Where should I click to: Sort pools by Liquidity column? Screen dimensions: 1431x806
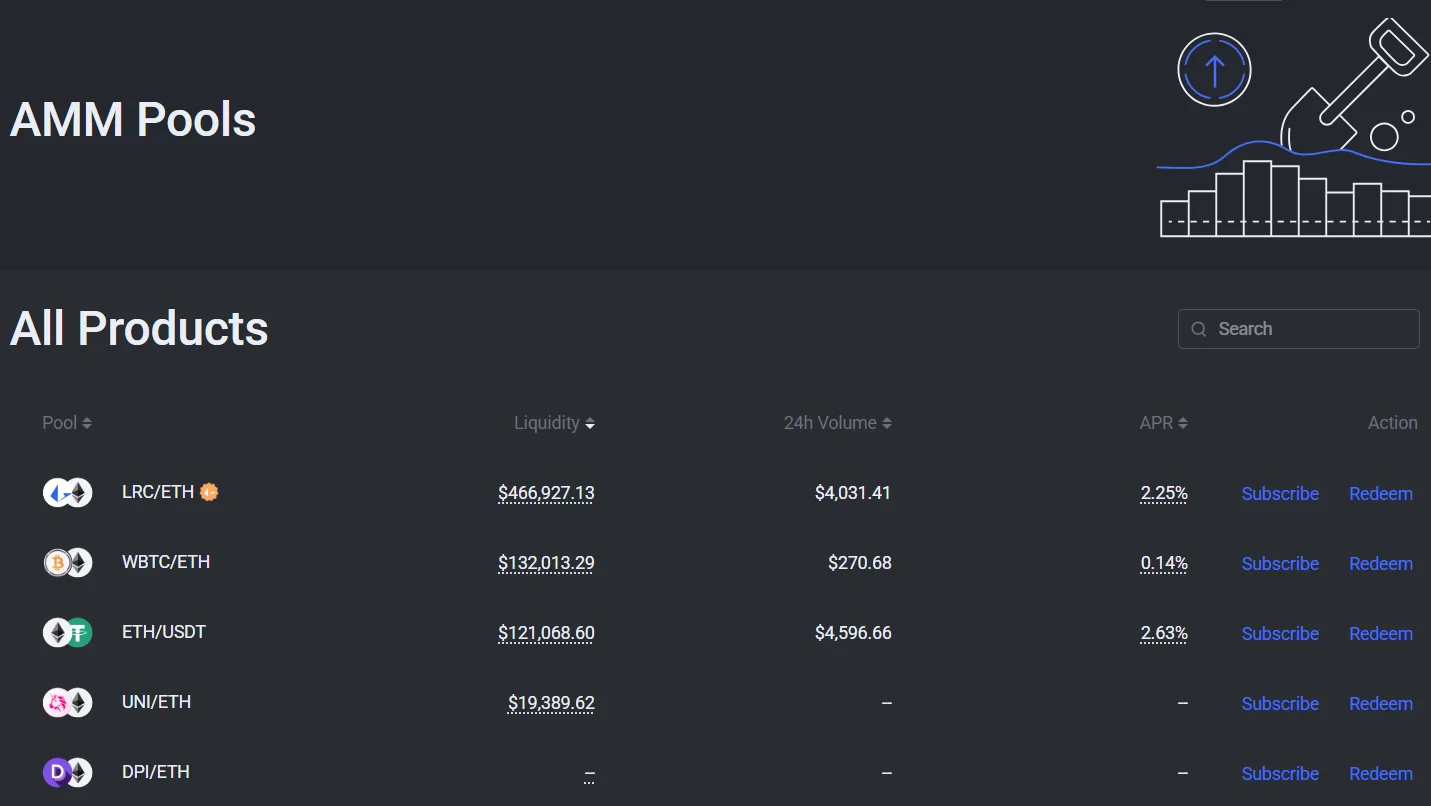point(554,423)
